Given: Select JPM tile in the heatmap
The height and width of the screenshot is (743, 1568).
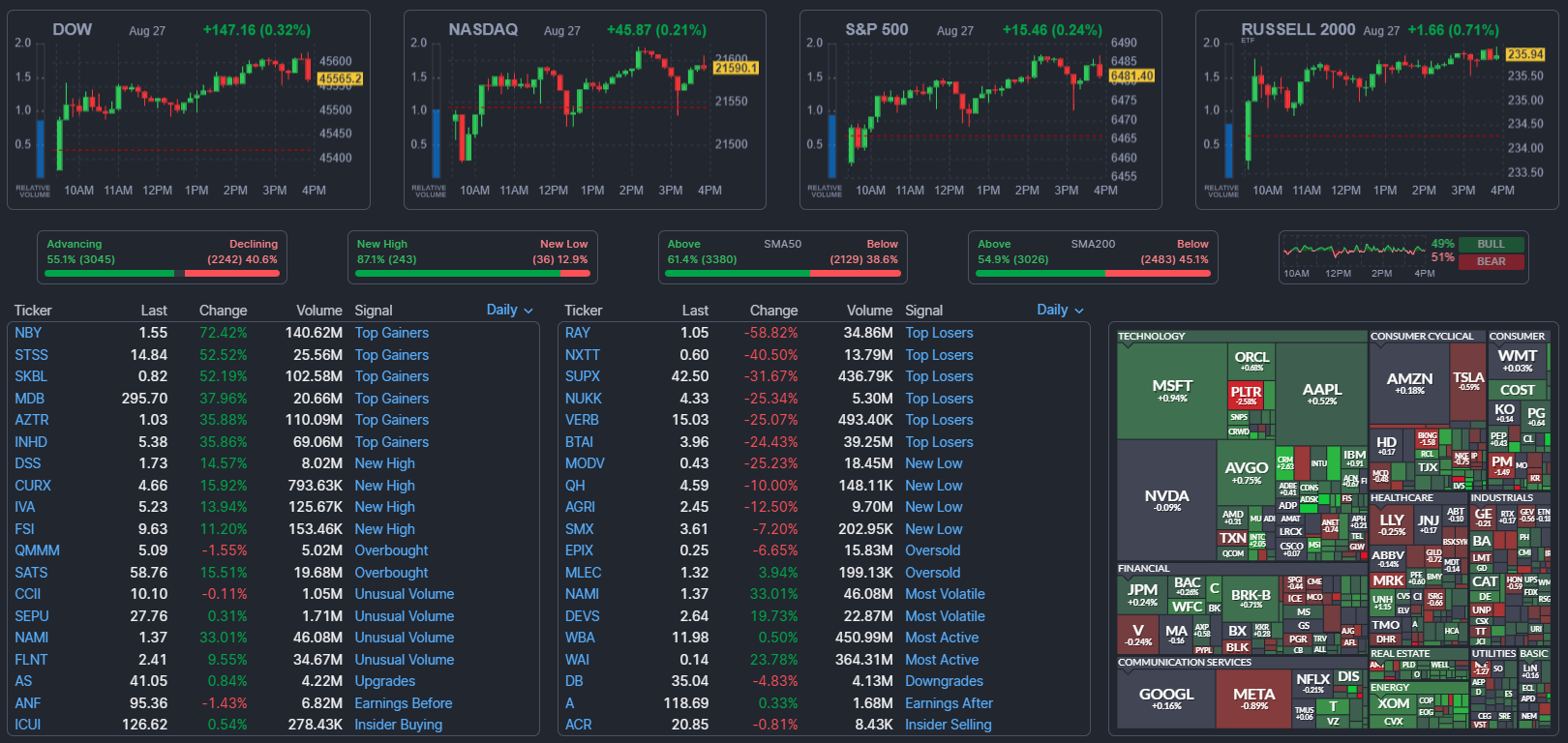Looking at the screenshot, I should pos(1142,594).
